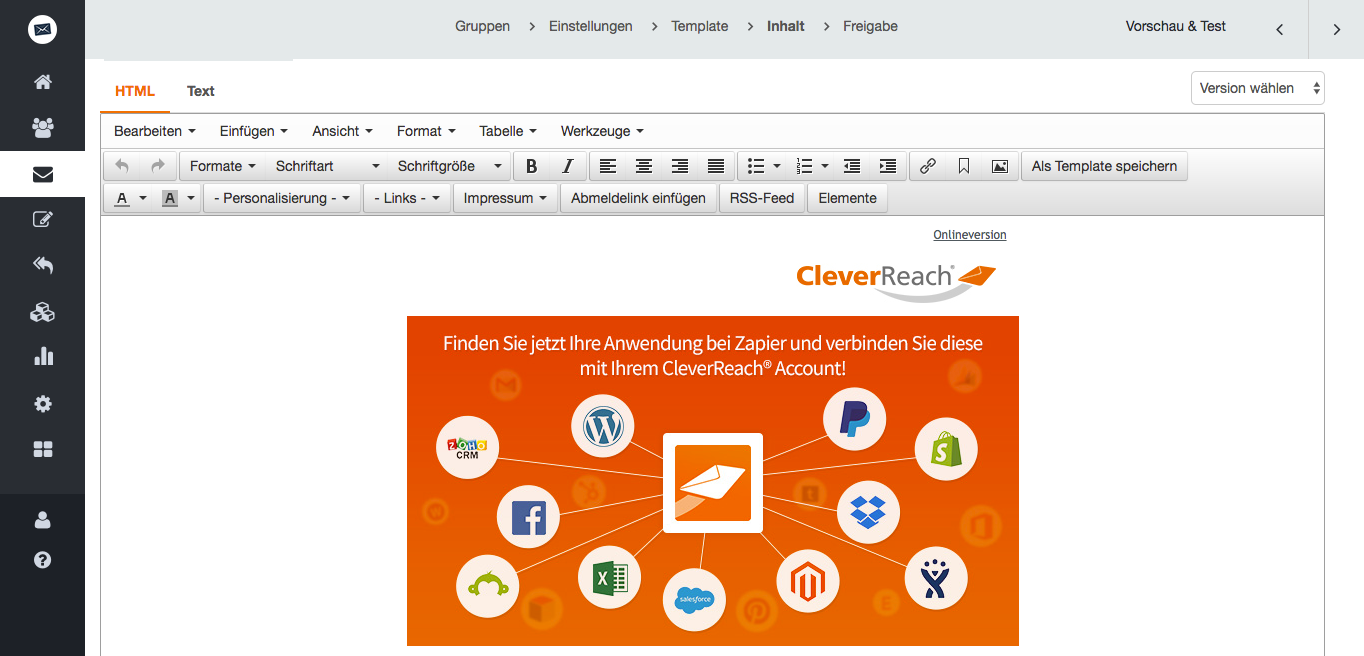The image size is (1364, 656).
Task: Click Abmeldelink einfügen button
Action: coord(638,198)
